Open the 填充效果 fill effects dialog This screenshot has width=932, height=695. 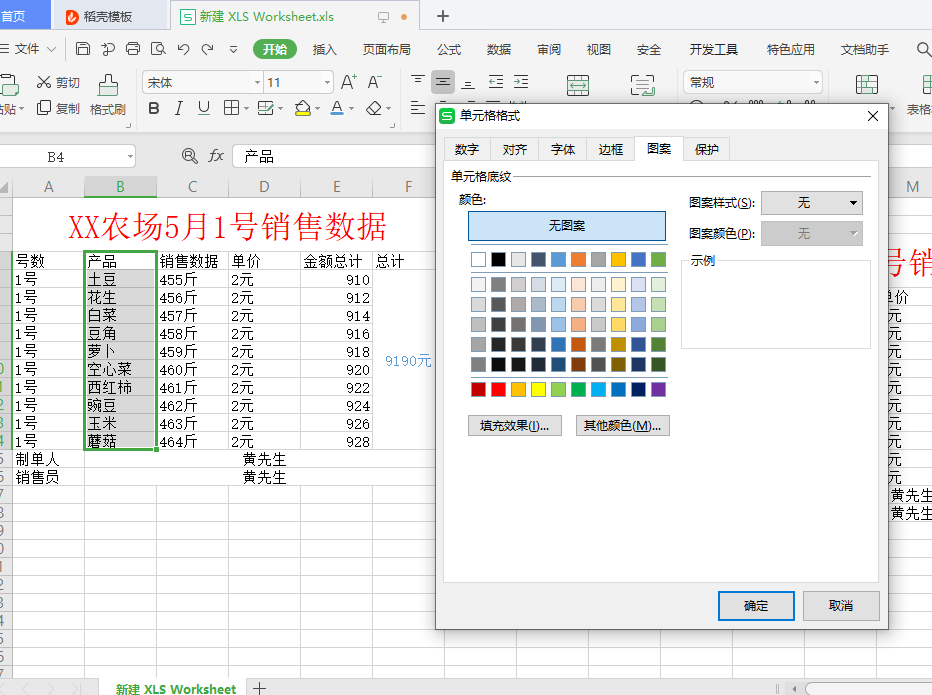pos(514,425)
